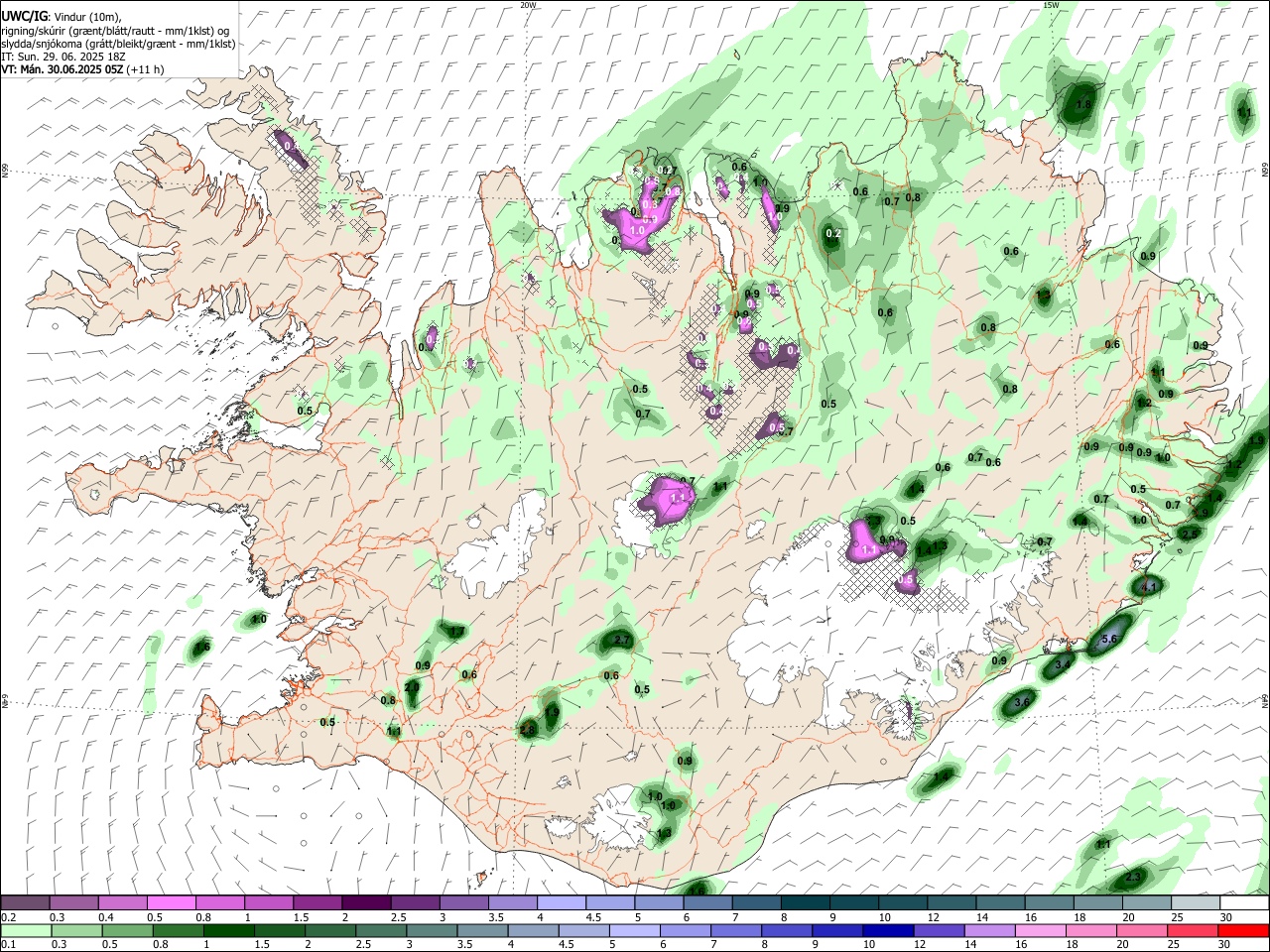Pick the 4–4.5 pale lavender swatch in the upper legend row

[x=562, y=902]
